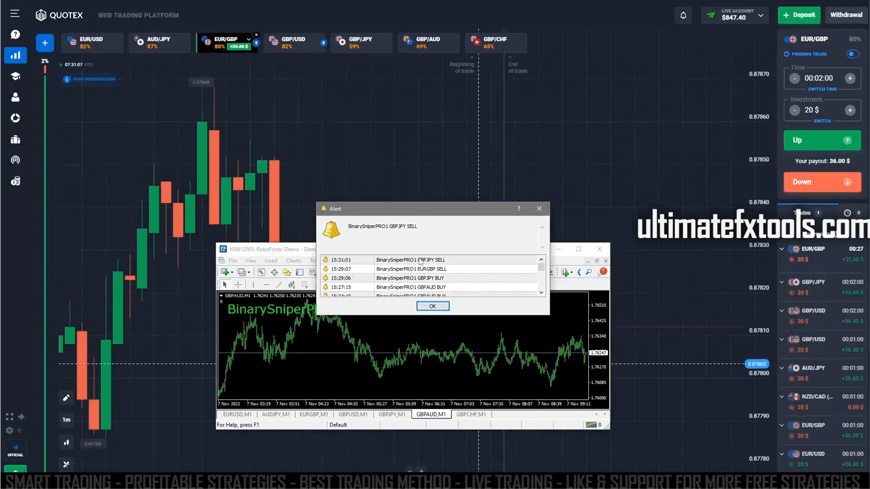Select the 15:27:15 GBPAUD BUY alert row
870x489 pixels.
coord(428,287)
